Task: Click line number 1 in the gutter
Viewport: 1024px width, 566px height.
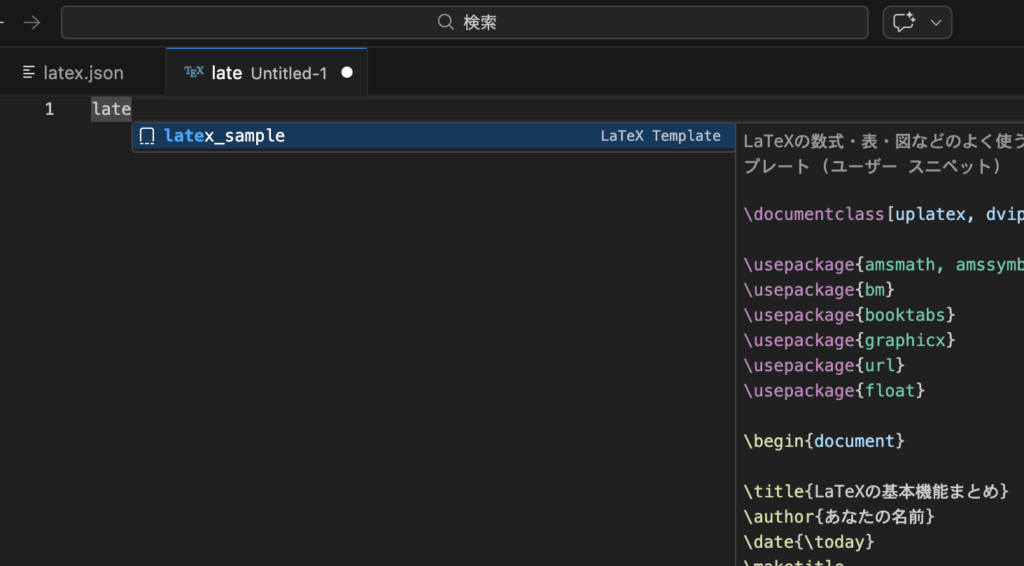Action: pos(49,109)
